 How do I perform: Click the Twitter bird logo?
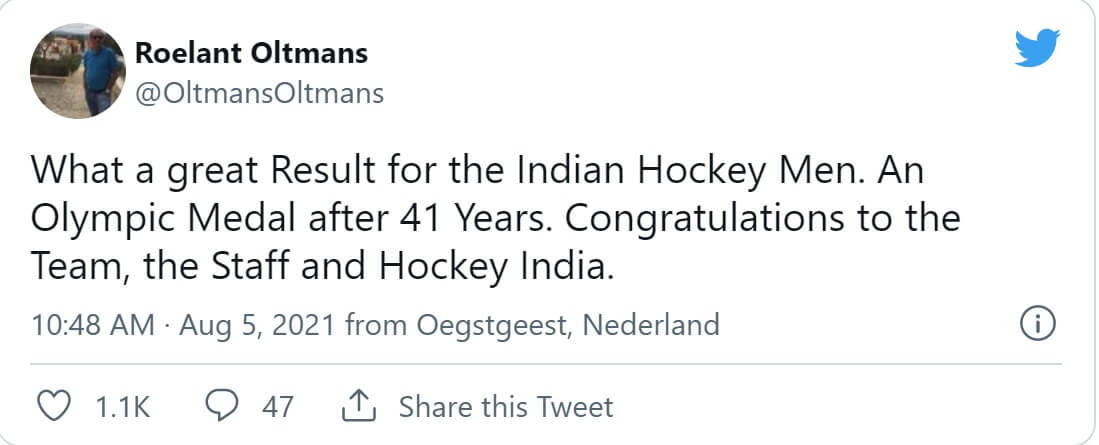[x=1038, y=48]
